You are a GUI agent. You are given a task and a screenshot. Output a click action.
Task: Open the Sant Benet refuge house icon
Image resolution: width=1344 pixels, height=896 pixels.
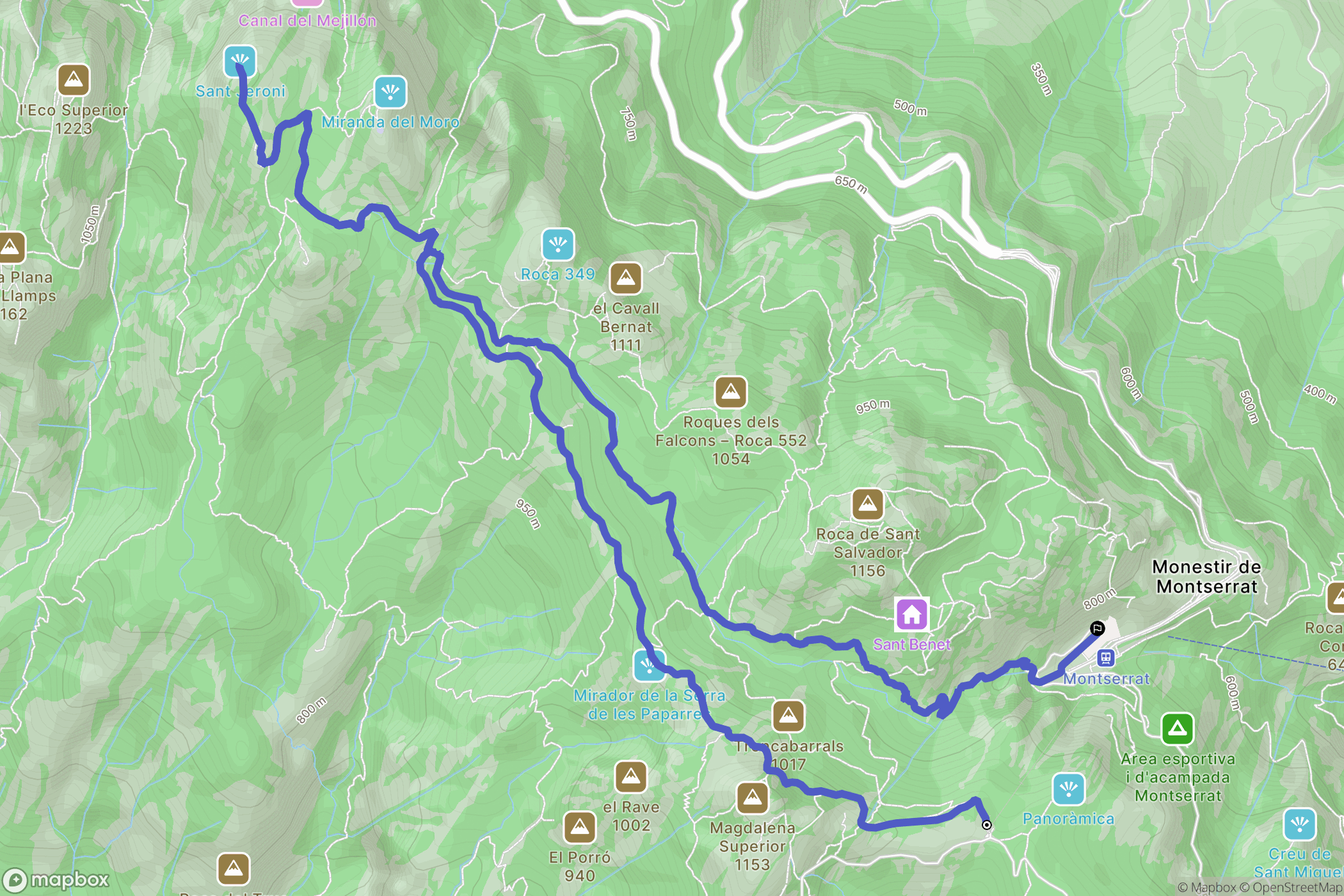[x=912, y=614]
